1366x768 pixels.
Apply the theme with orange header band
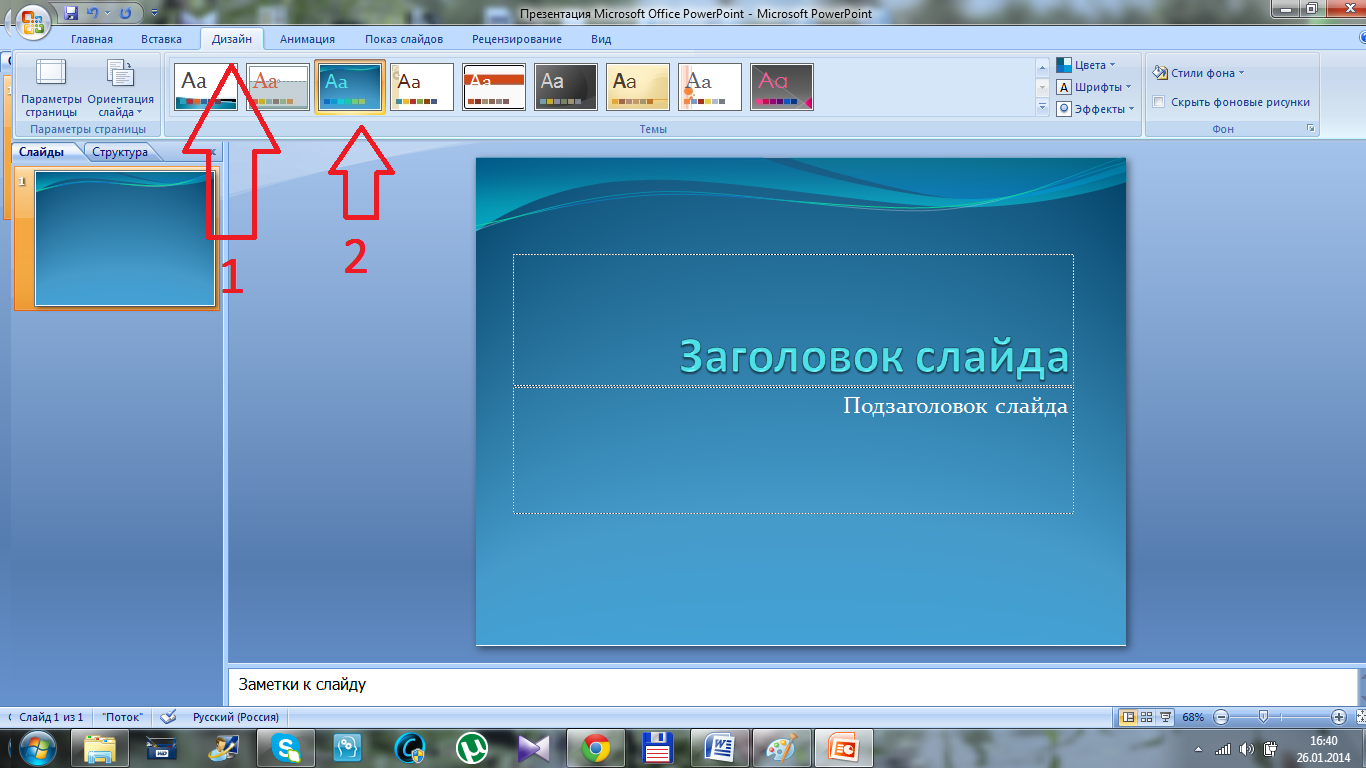point(494,87)
